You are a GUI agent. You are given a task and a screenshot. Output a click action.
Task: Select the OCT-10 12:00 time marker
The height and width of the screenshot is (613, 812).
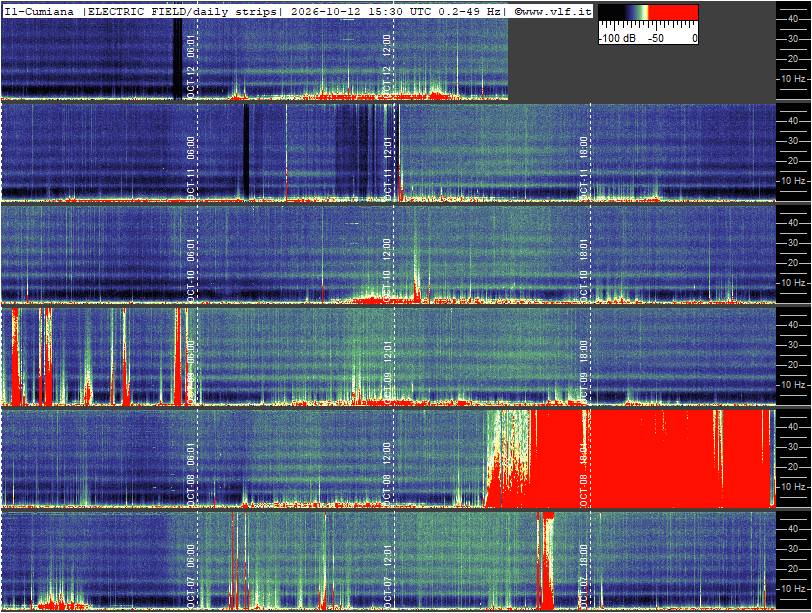(387, 270)
